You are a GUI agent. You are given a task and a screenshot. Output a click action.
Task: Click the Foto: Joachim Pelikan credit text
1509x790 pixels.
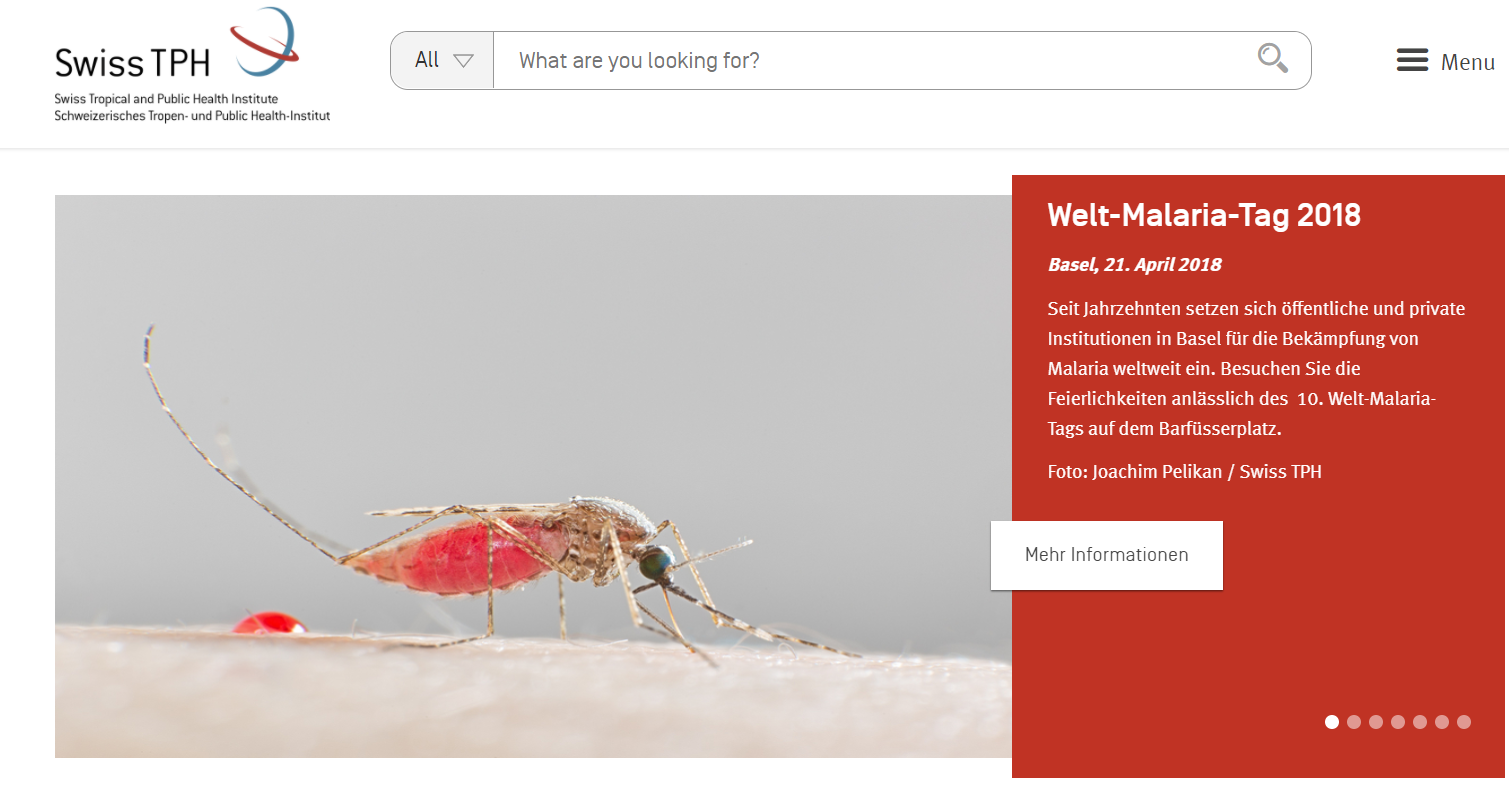1185,471
